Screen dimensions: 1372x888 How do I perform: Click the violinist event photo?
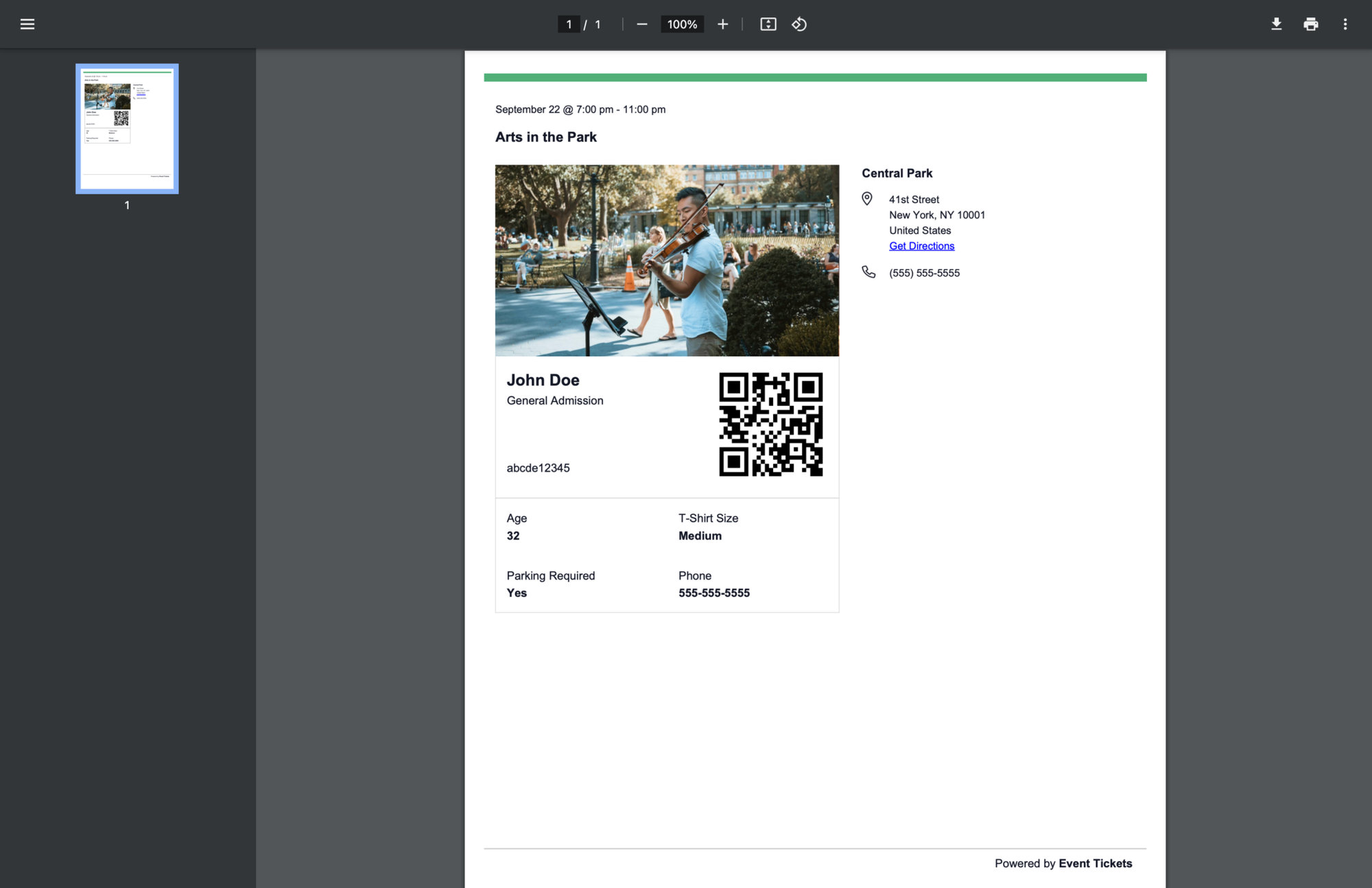(667, 260)
